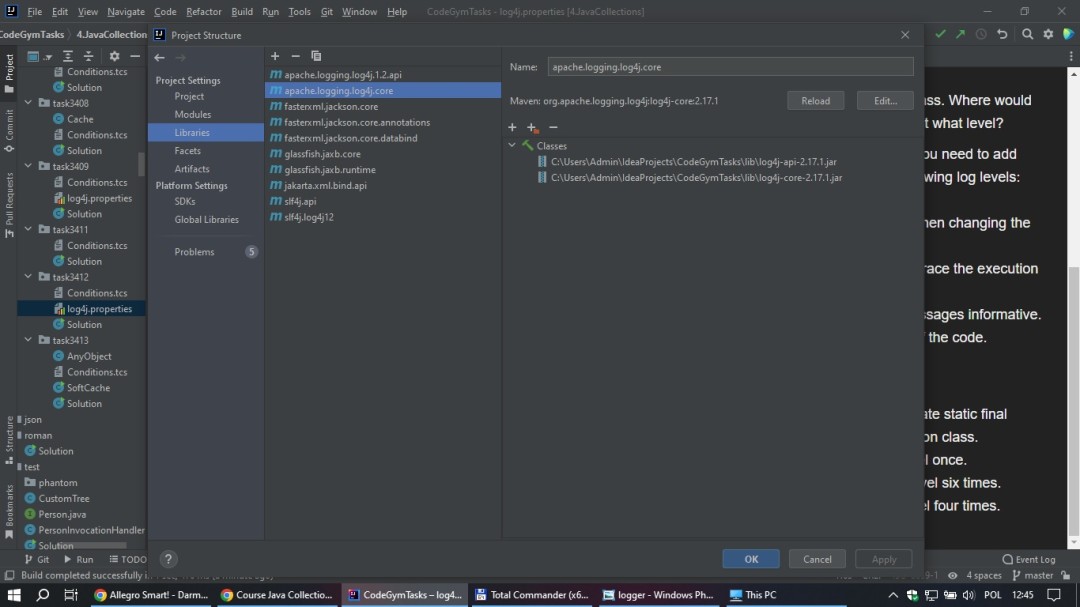
Task: Collapse the task3408 folder
Action: (x=28, y=103)
